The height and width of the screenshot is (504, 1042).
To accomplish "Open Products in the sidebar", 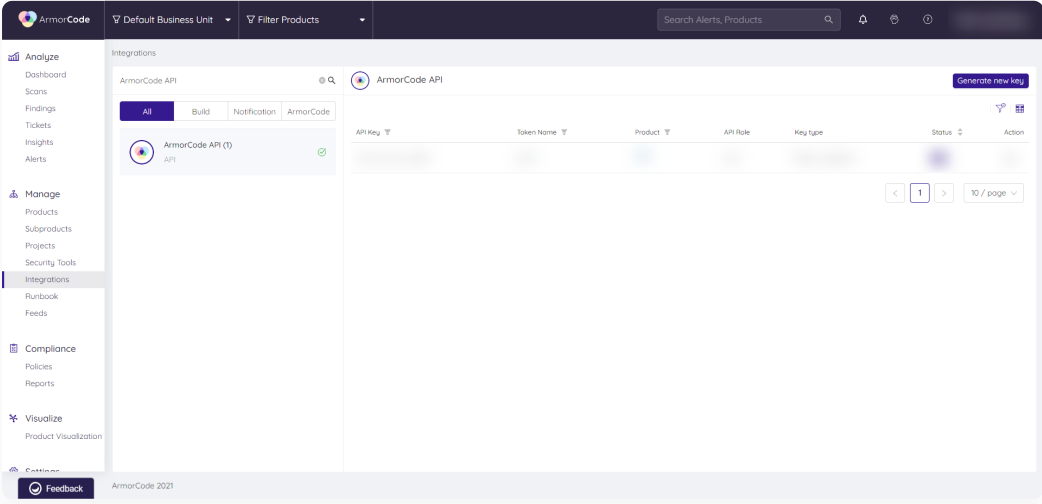I will pos(41,212).
